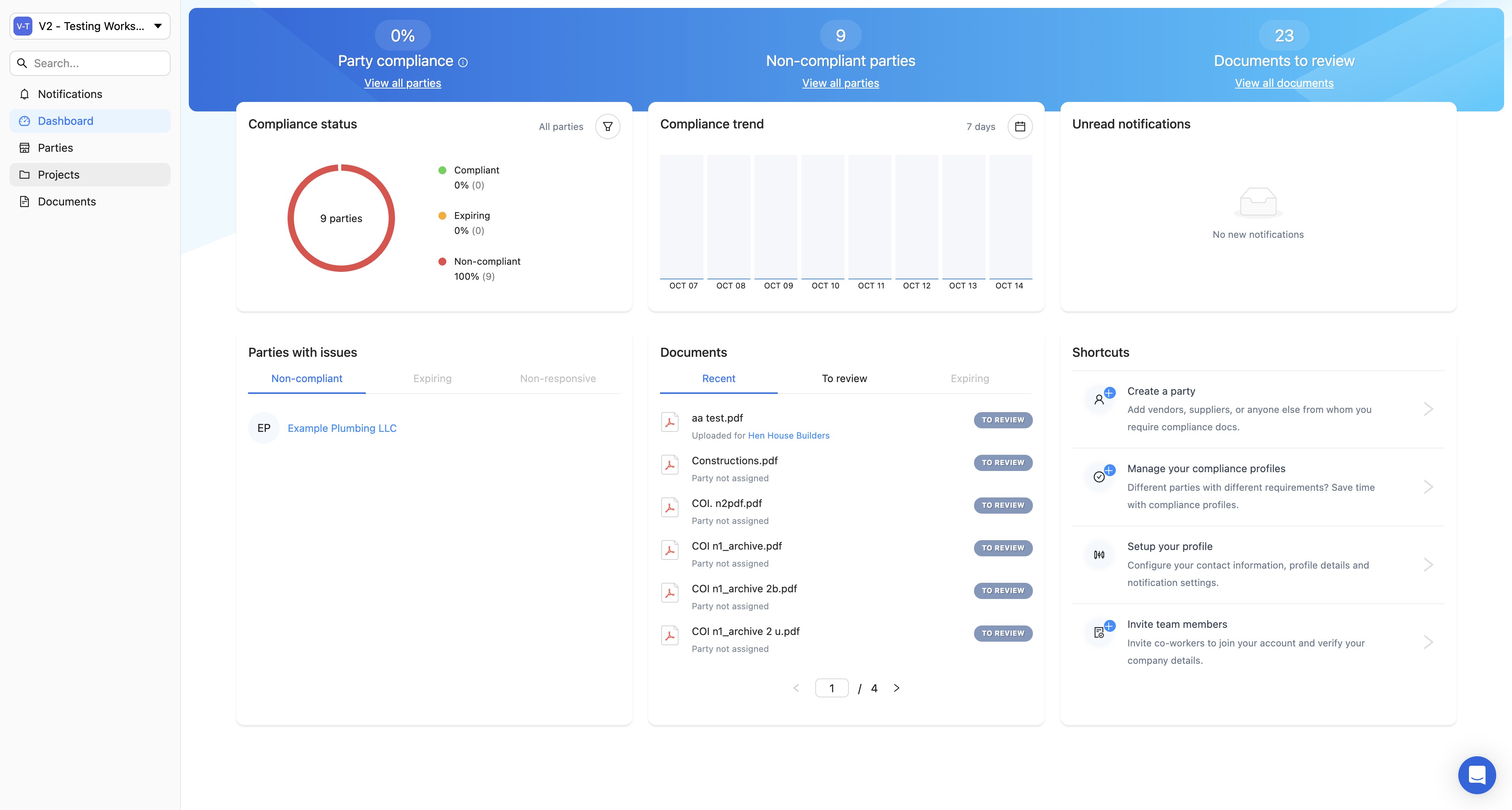The image size is (1512, 810).
Task: Click View all documents link
Action: [x=1284, y=83]
